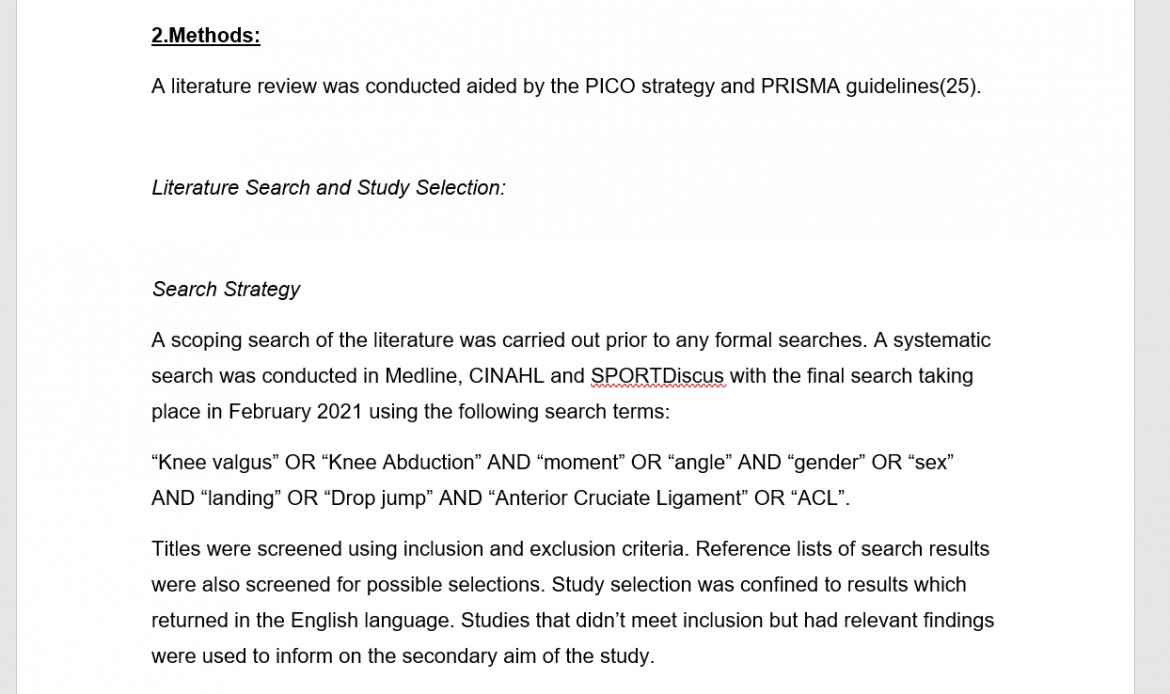Click the "2.Methods:" underlined heading
1170x694 pixels.
coord(205,36)
